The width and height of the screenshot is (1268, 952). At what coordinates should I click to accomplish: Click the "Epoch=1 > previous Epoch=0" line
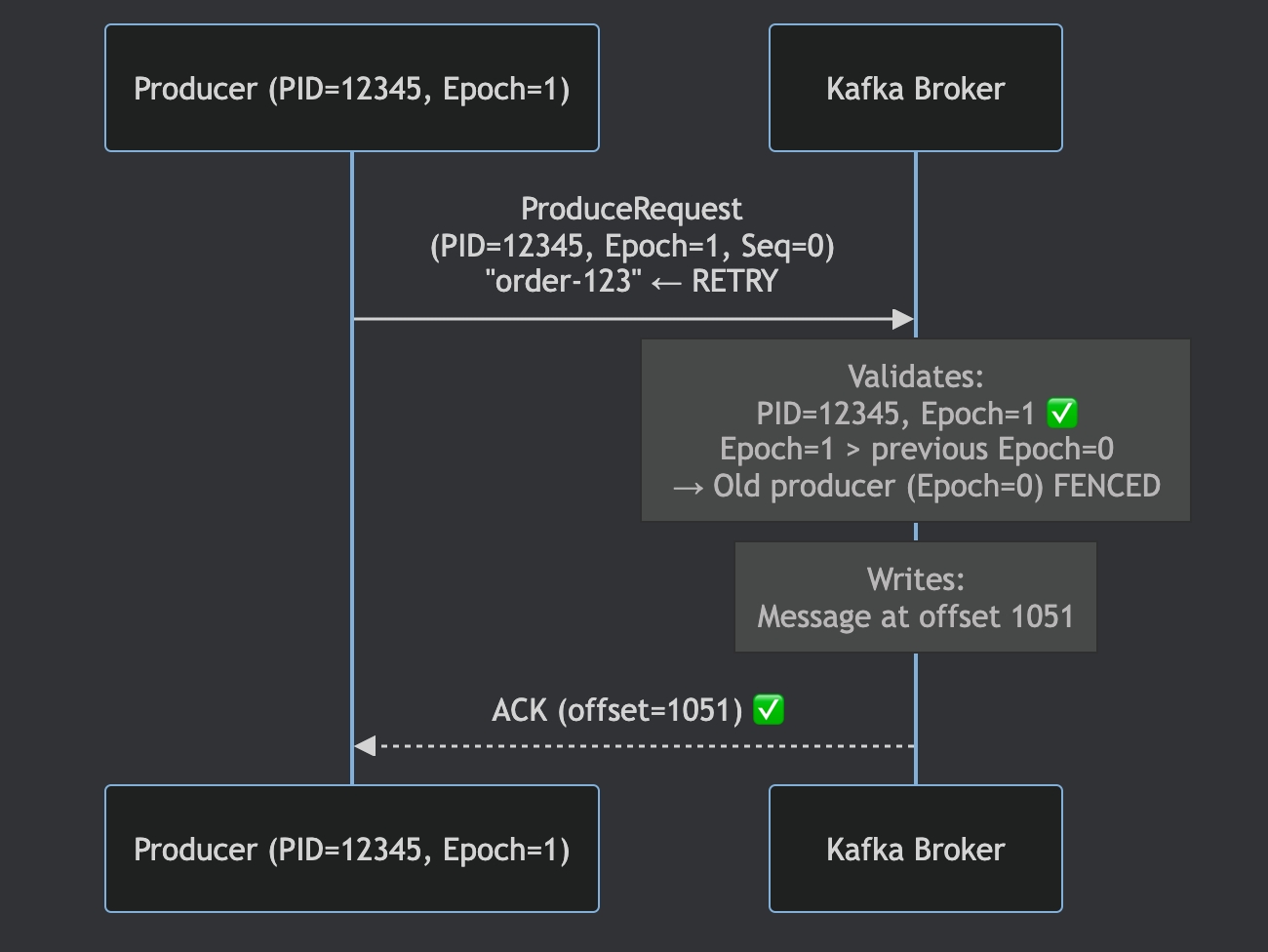coord(916,450)
